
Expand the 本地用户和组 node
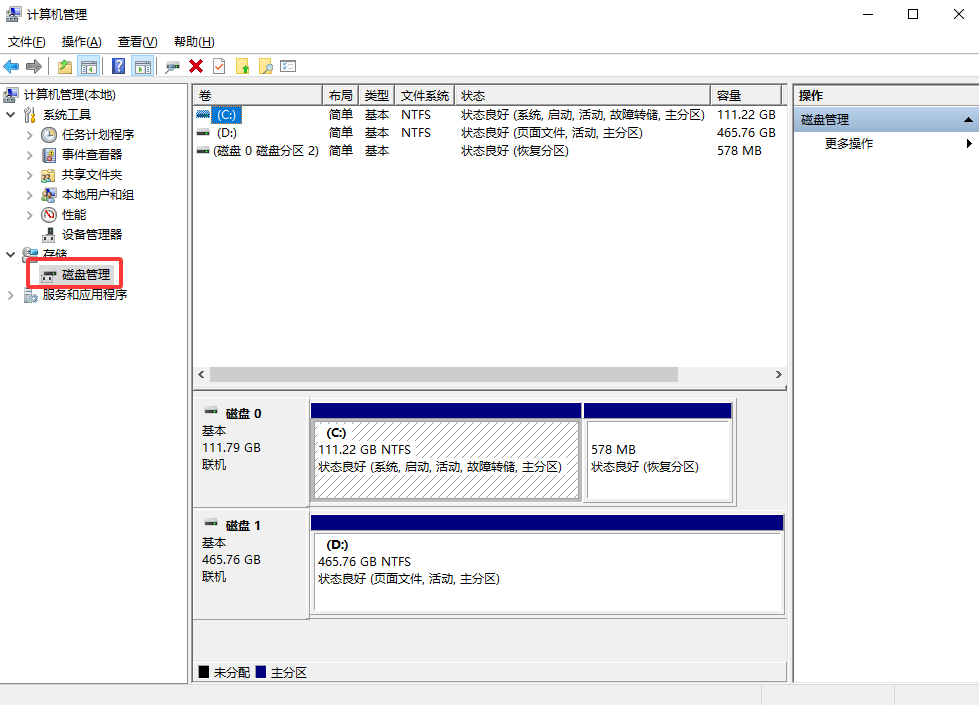point(29,195)
